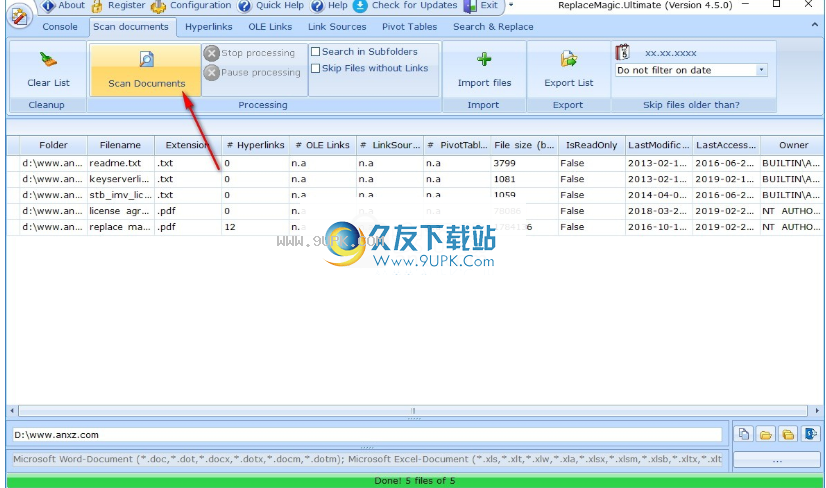Open the Hyperlinks tab
Viewport: 826px width, 488px height.
coord(209,26)
